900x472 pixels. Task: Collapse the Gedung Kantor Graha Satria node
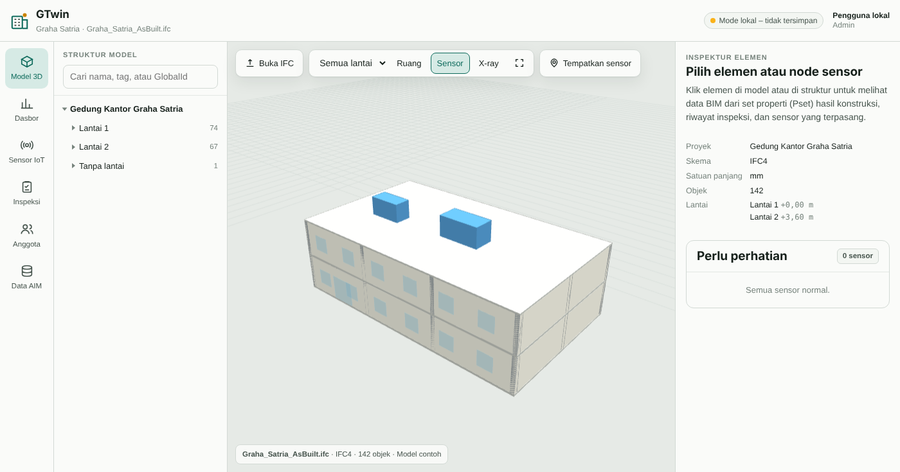click(64, 109)
